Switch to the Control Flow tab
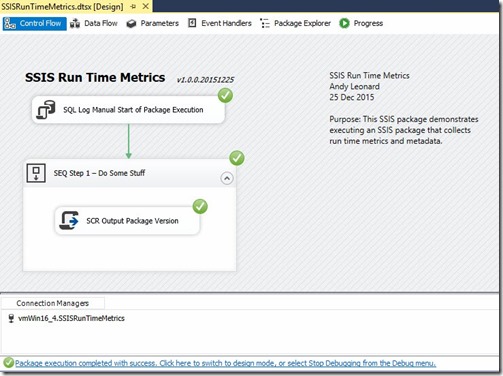Image resolution: width=503 pixels, height=376 pixels. click(34, 23)
